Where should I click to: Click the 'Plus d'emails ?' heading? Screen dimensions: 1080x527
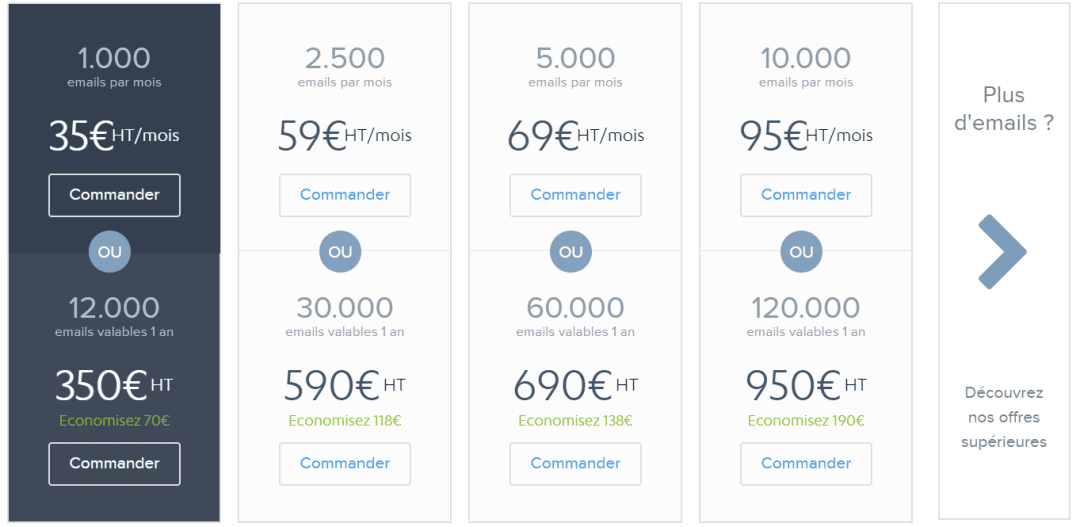point(1004,109)
